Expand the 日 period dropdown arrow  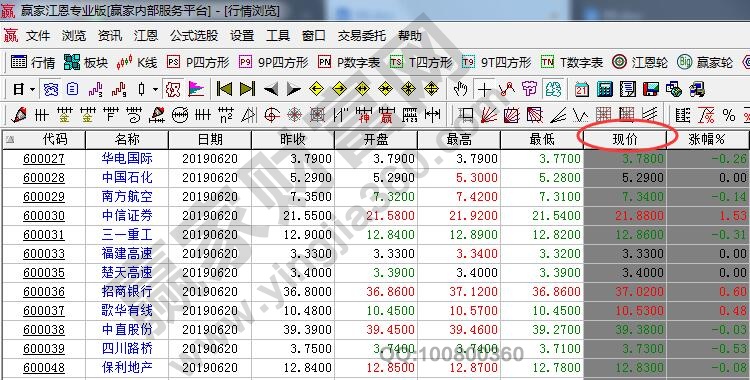click(x=32, y=89)
